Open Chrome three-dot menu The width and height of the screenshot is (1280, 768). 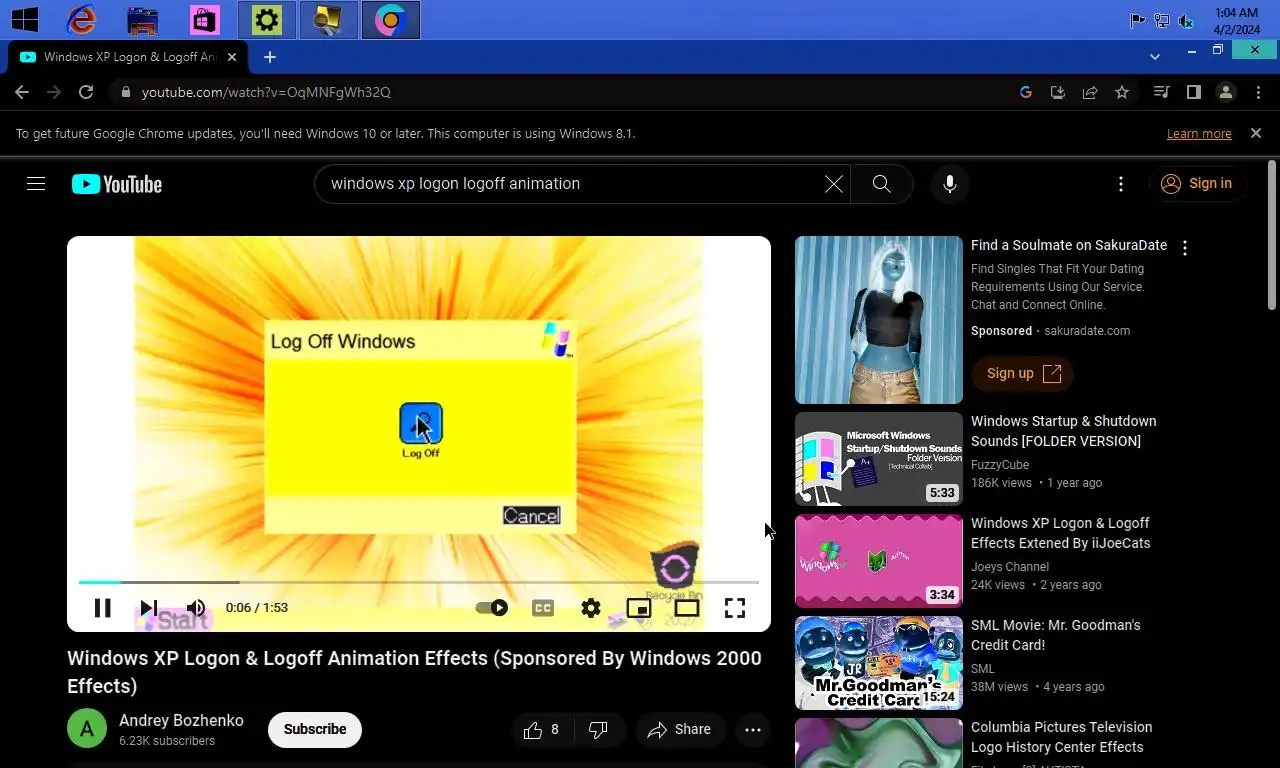(1257, 92)
